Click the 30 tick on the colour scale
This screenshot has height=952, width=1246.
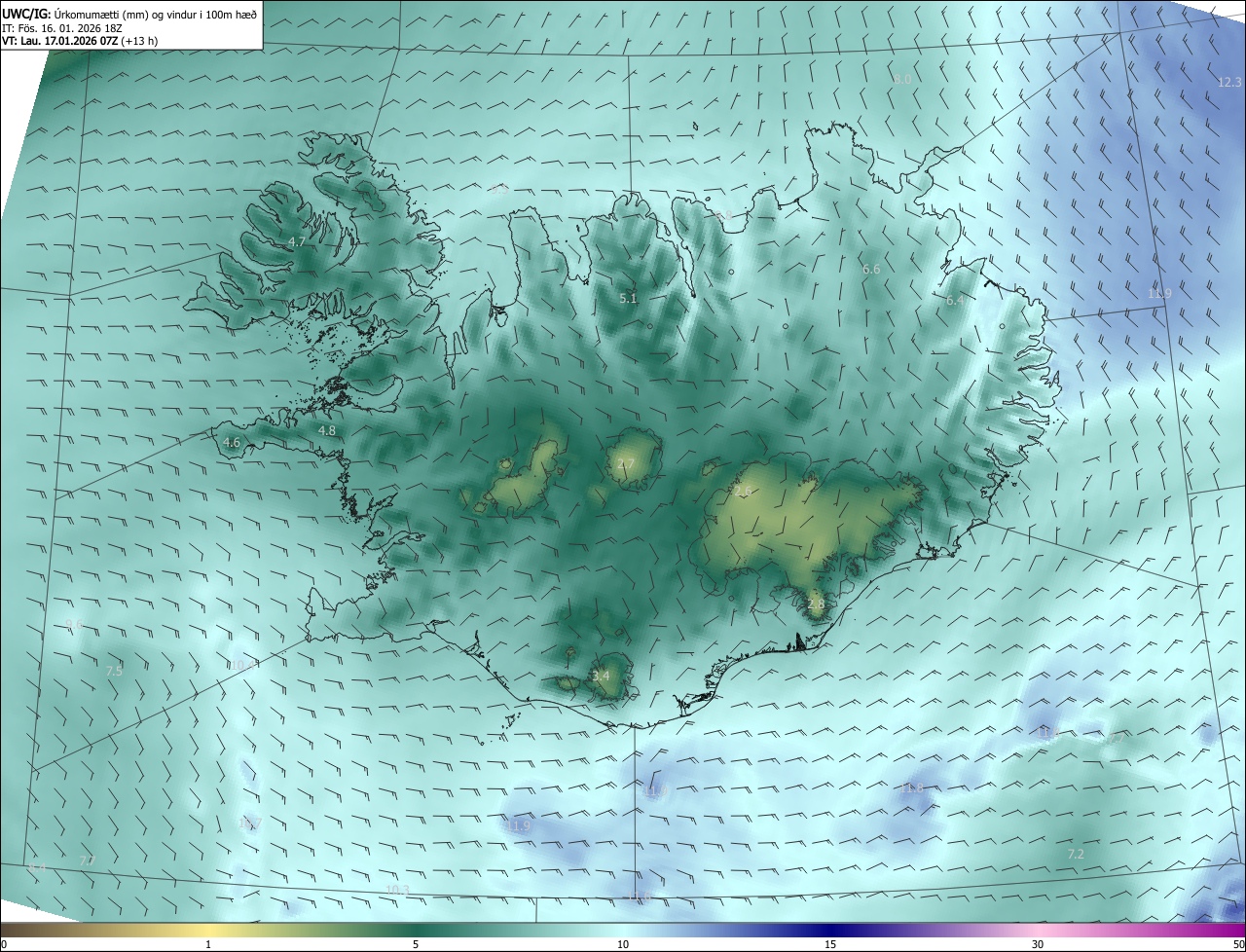click(1038, 945)
